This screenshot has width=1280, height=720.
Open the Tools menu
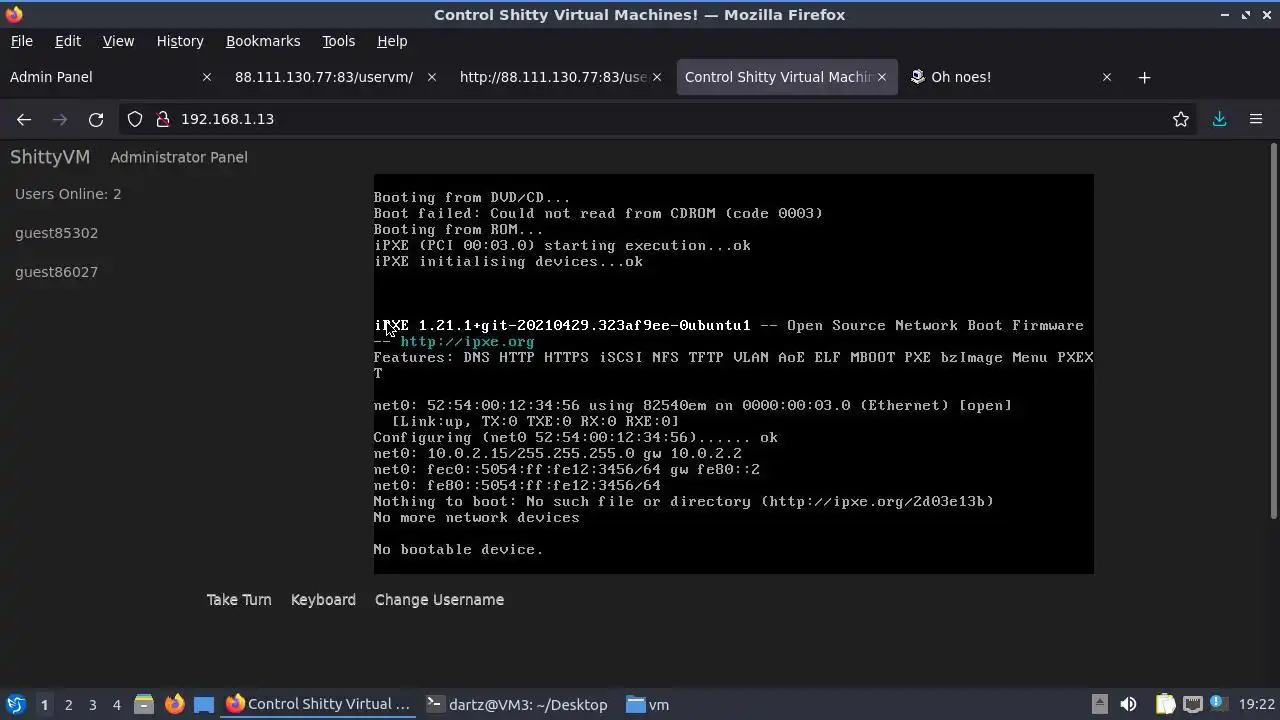(x=338, y=41)
